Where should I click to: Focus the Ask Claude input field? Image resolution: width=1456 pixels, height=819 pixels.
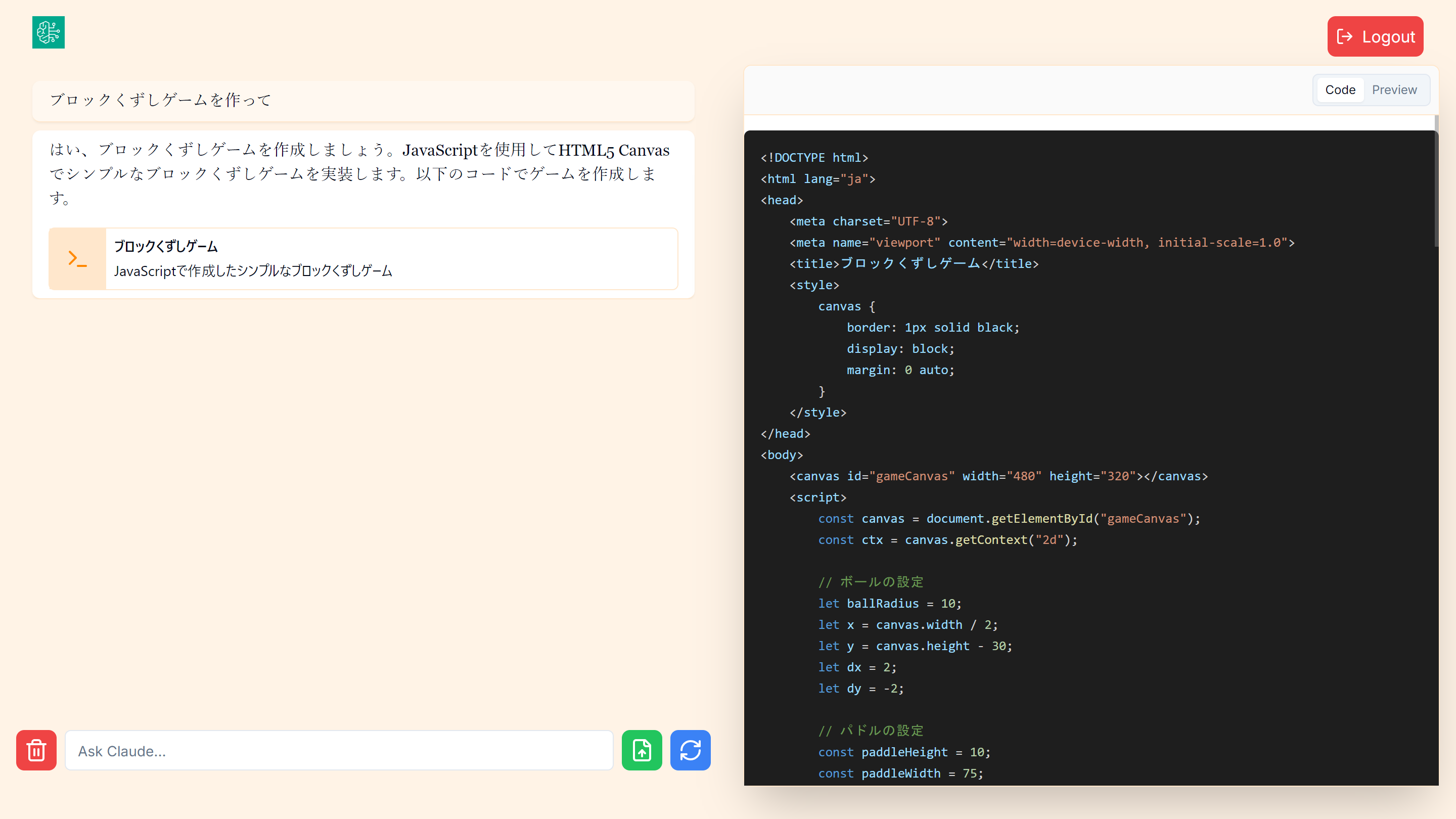tap(339, 751)
